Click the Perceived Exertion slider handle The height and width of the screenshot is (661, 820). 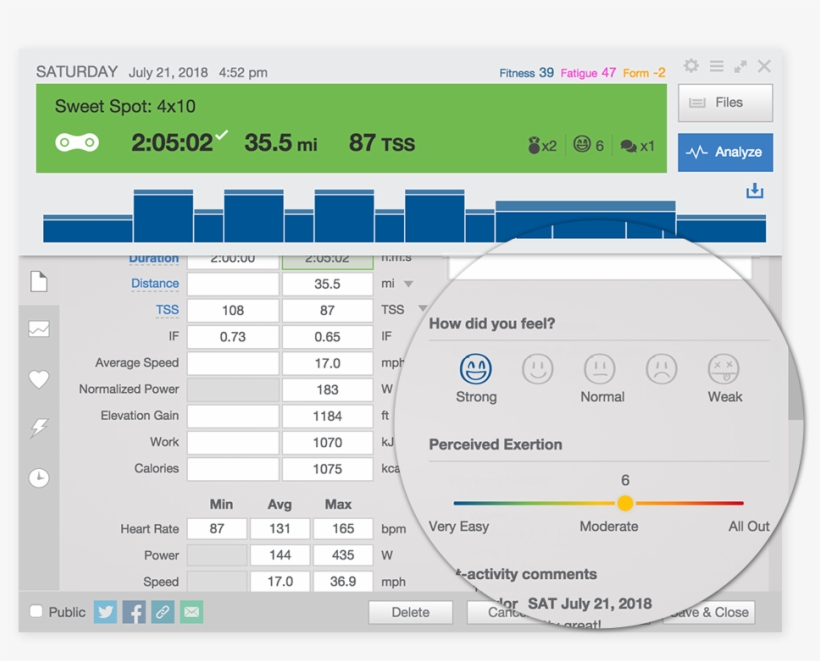point(625,503)
